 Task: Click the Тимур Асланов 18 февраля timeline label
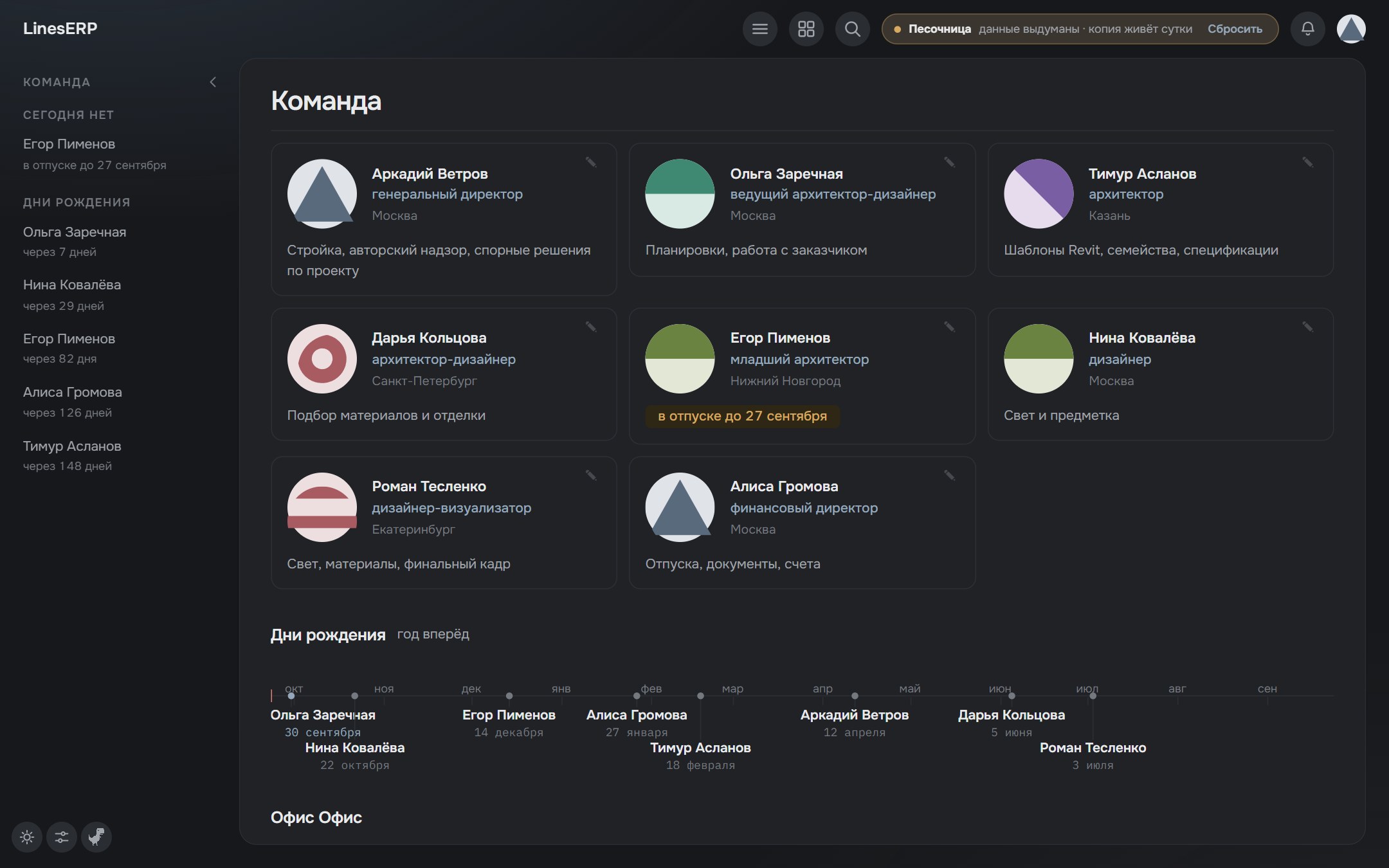(x=700, y=755)
